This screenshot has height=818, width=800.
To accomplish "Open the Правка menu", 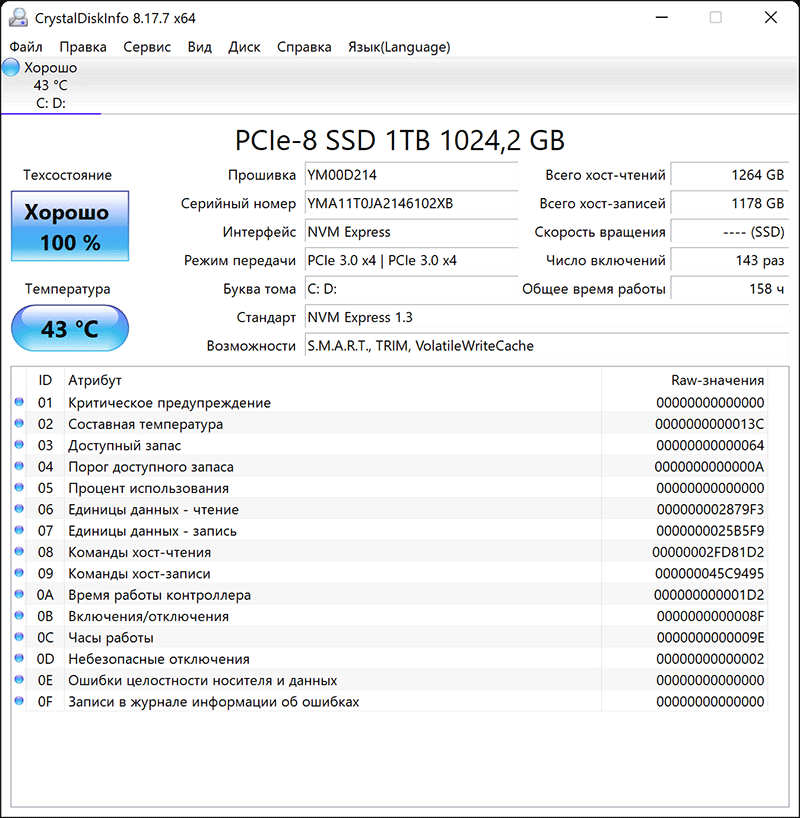I will [82, 47].
